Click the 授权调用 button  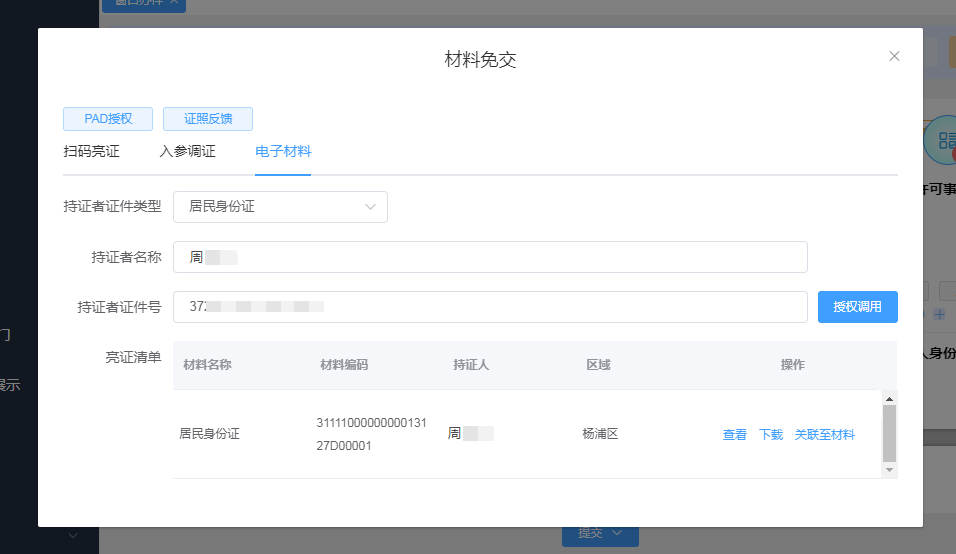pos(857,307)
